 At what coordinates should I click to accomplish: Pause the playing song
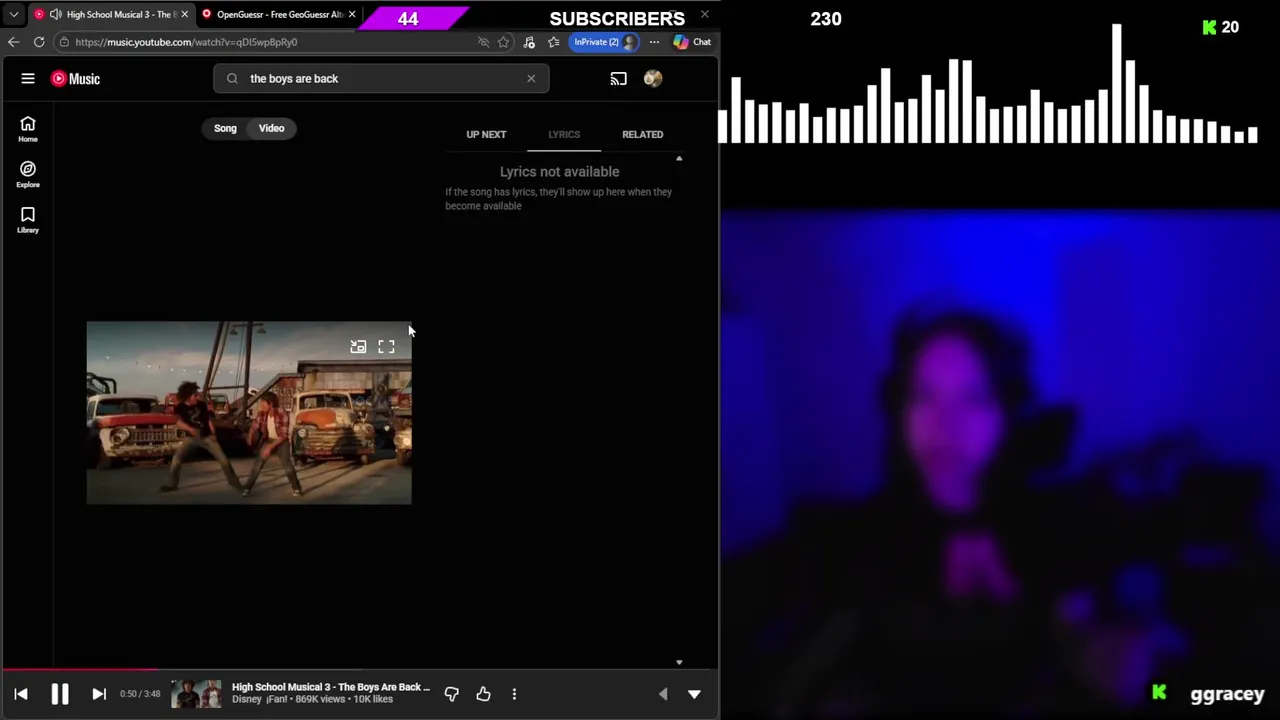[60, 694]
